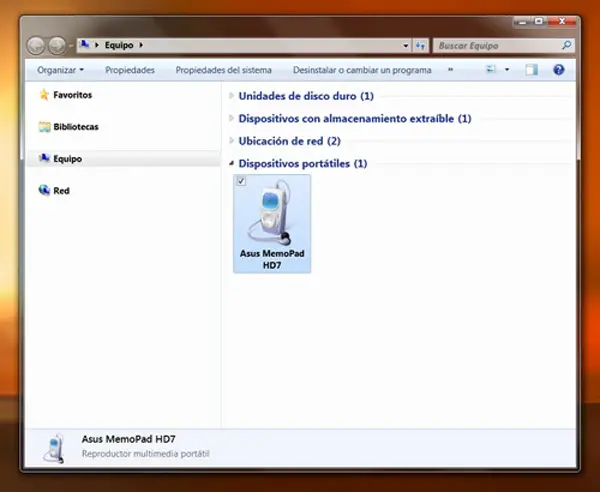Click the Red network globe icon
This screenshot has width=600, height=492.
tap(44, 190)
